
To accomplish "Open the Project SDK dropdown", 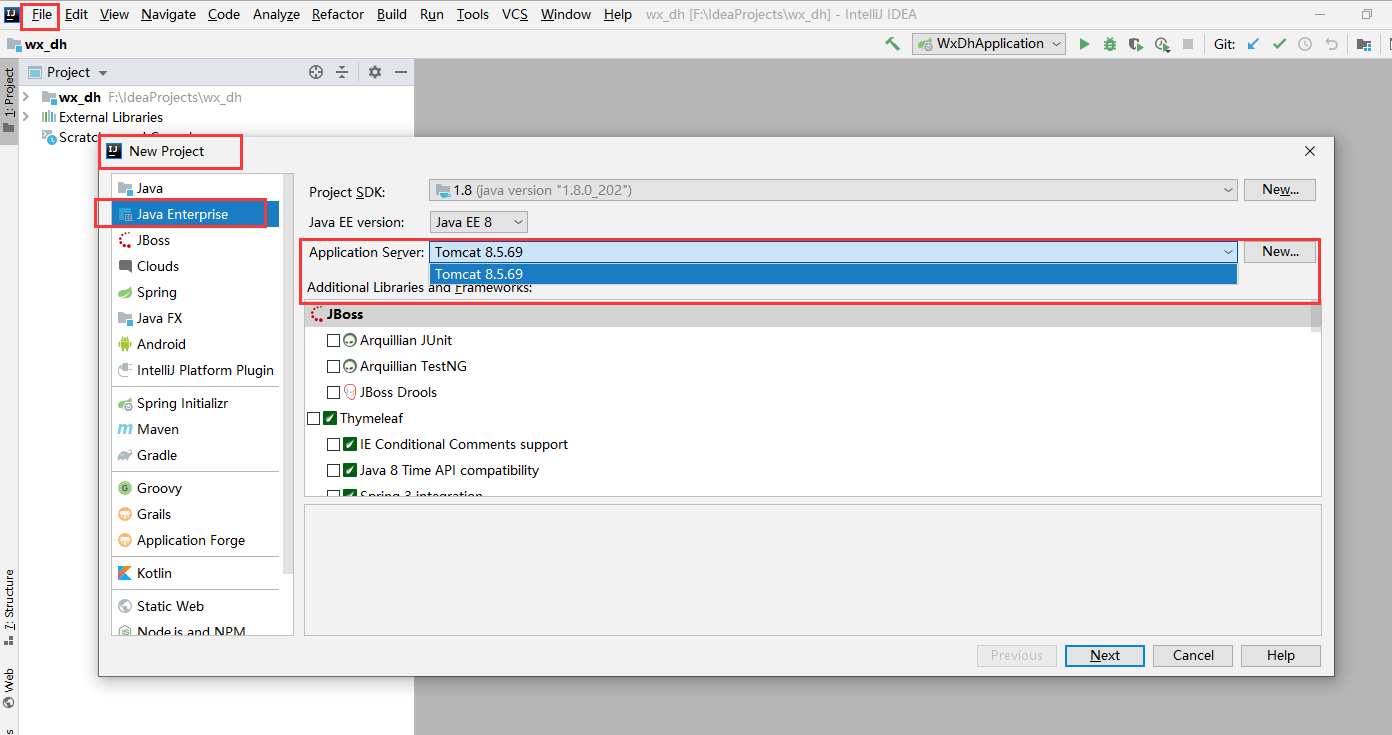I will (x=833, y=190).
